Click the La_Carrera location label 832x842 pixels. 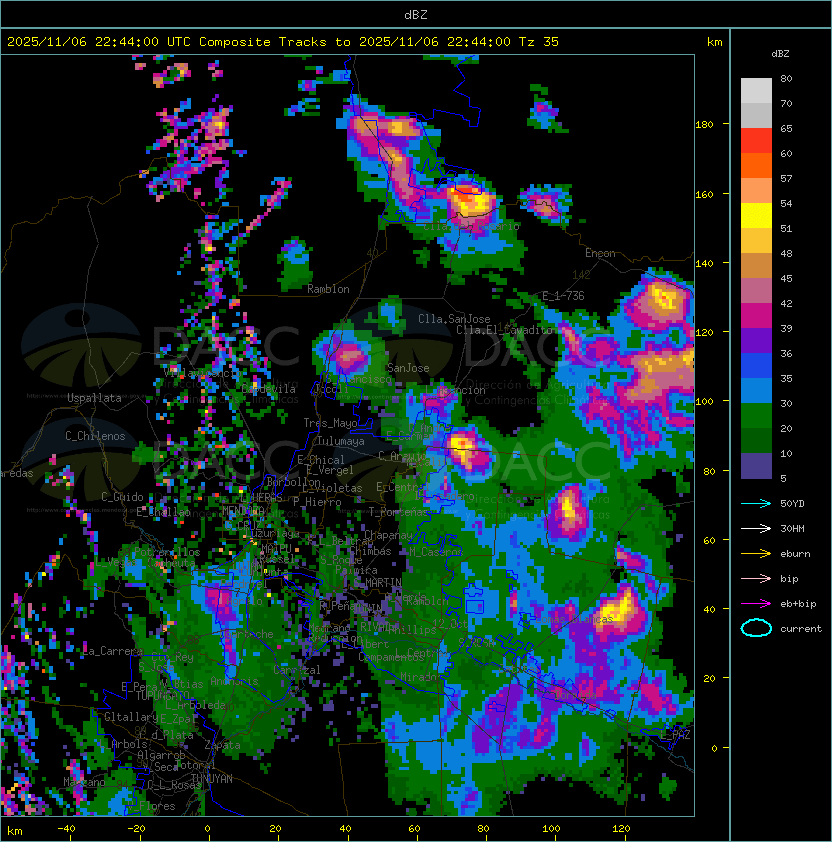[x=112, y=651]
